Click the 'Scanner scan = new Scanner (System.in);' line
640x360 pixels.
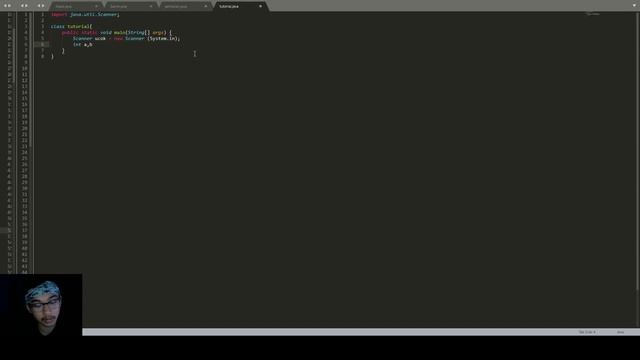pos(126,38)
